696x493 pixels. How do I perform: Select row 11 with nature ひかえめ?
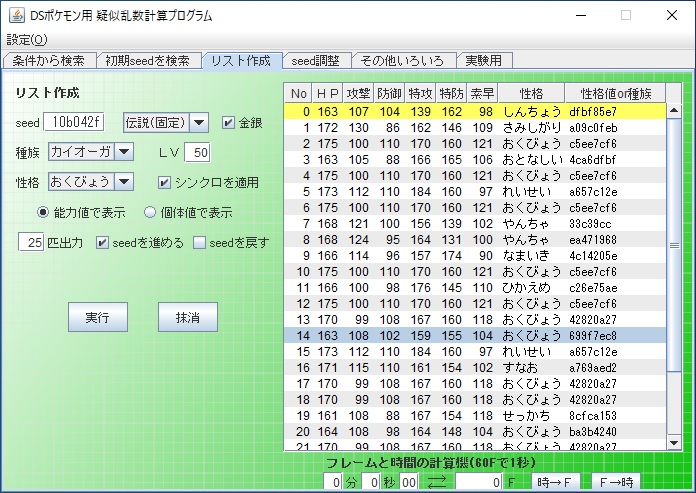(475, 288)
